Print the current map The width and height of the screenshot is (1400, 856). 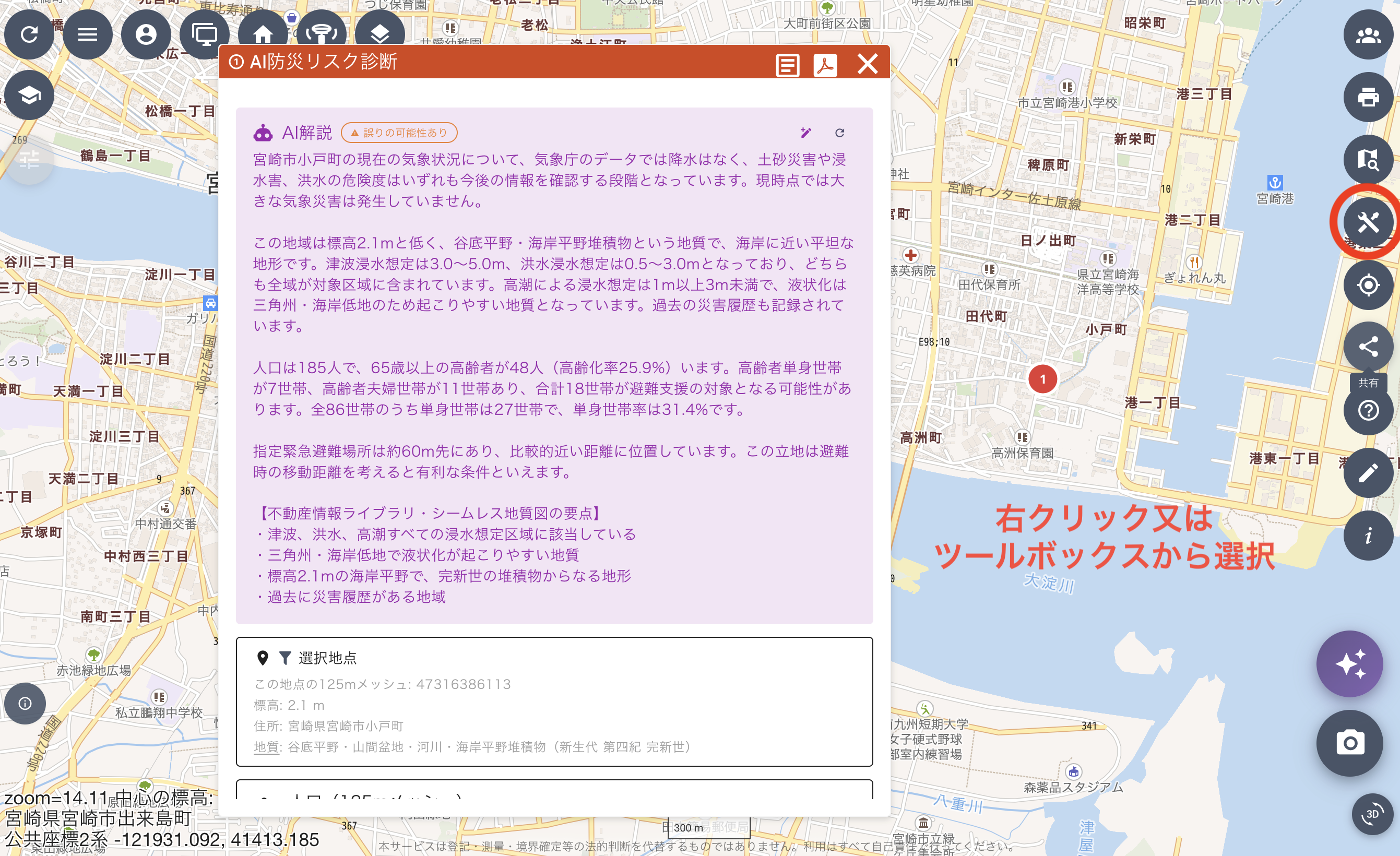tap(1367, 97)
